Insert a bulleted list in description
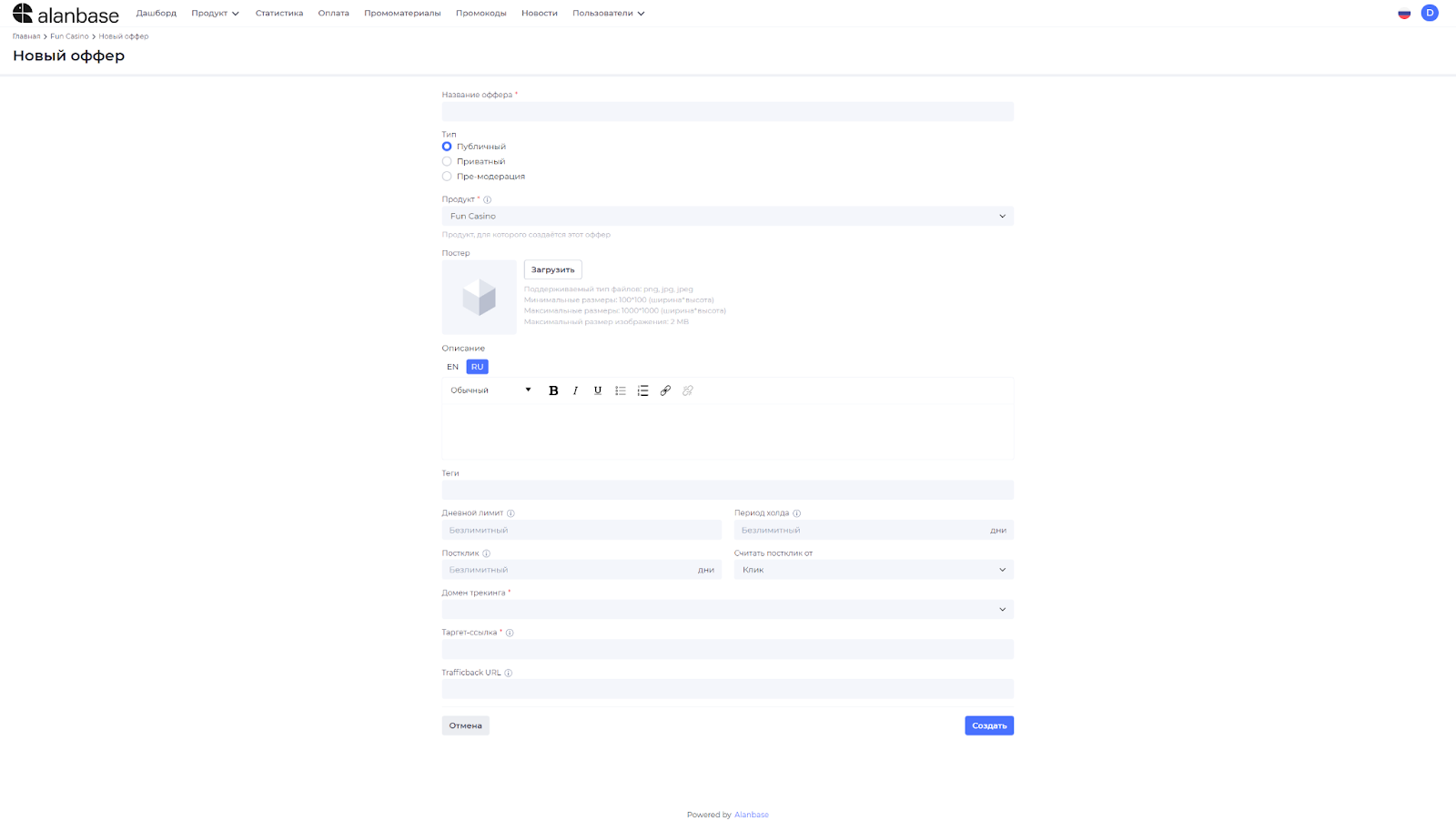1456x821 pixels. coord(621,390)
